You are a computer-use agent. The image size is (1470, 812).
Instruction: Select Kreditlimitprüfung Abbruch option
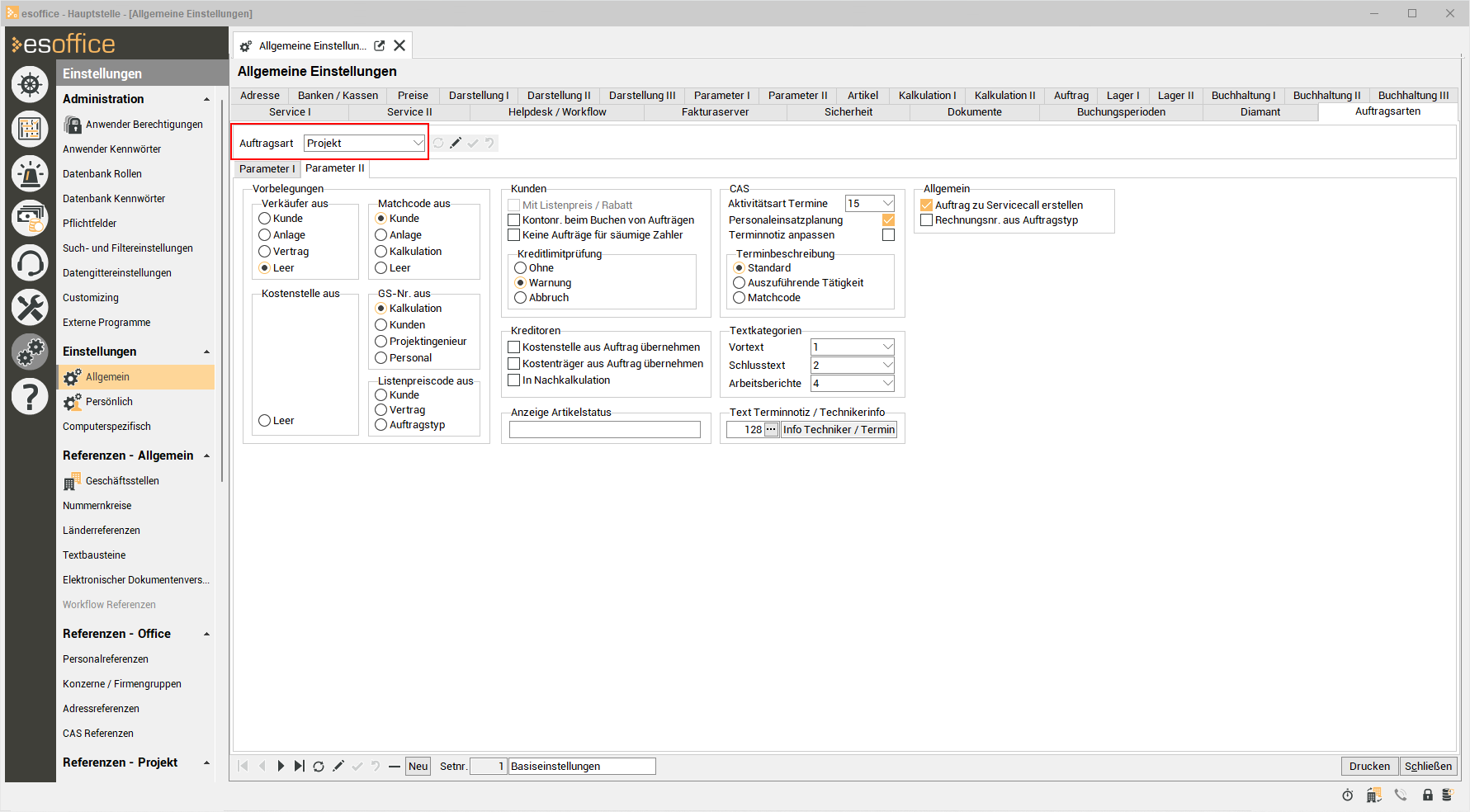(x=521, y=298)
